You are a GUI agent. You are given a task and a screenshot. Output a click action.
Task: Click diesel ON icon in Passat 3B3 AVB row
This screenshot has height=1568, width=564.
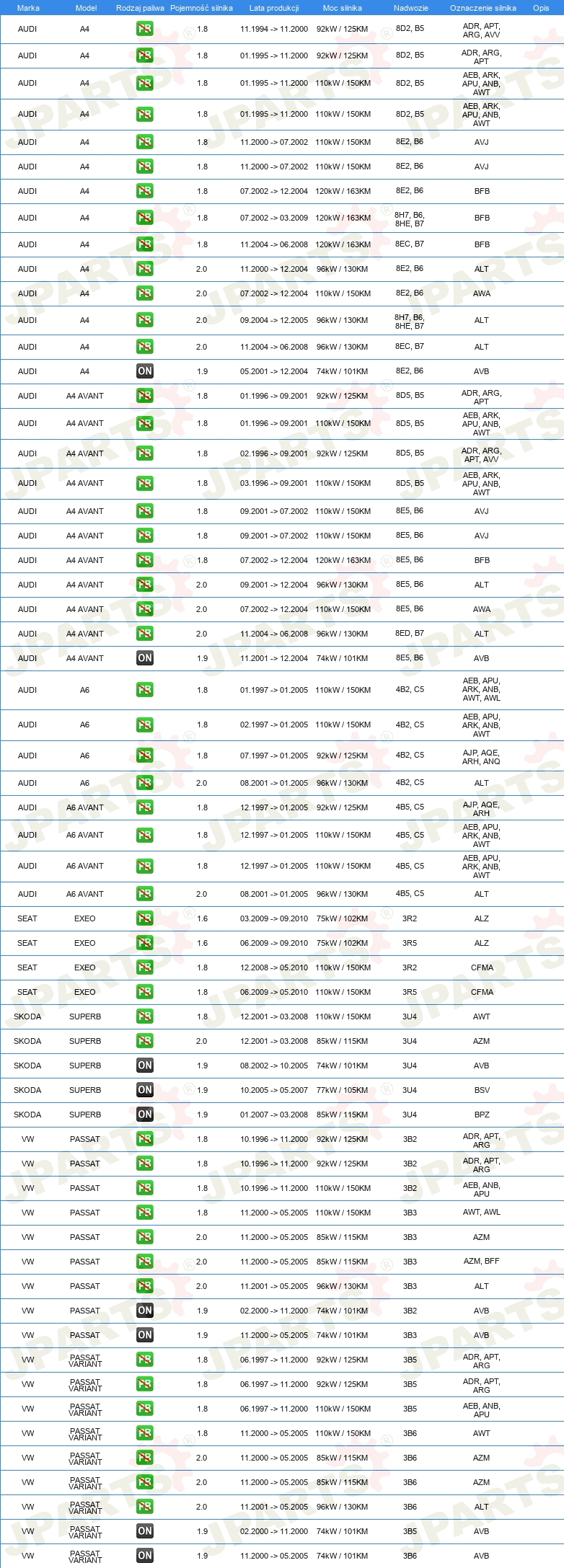click(145, 1335)
